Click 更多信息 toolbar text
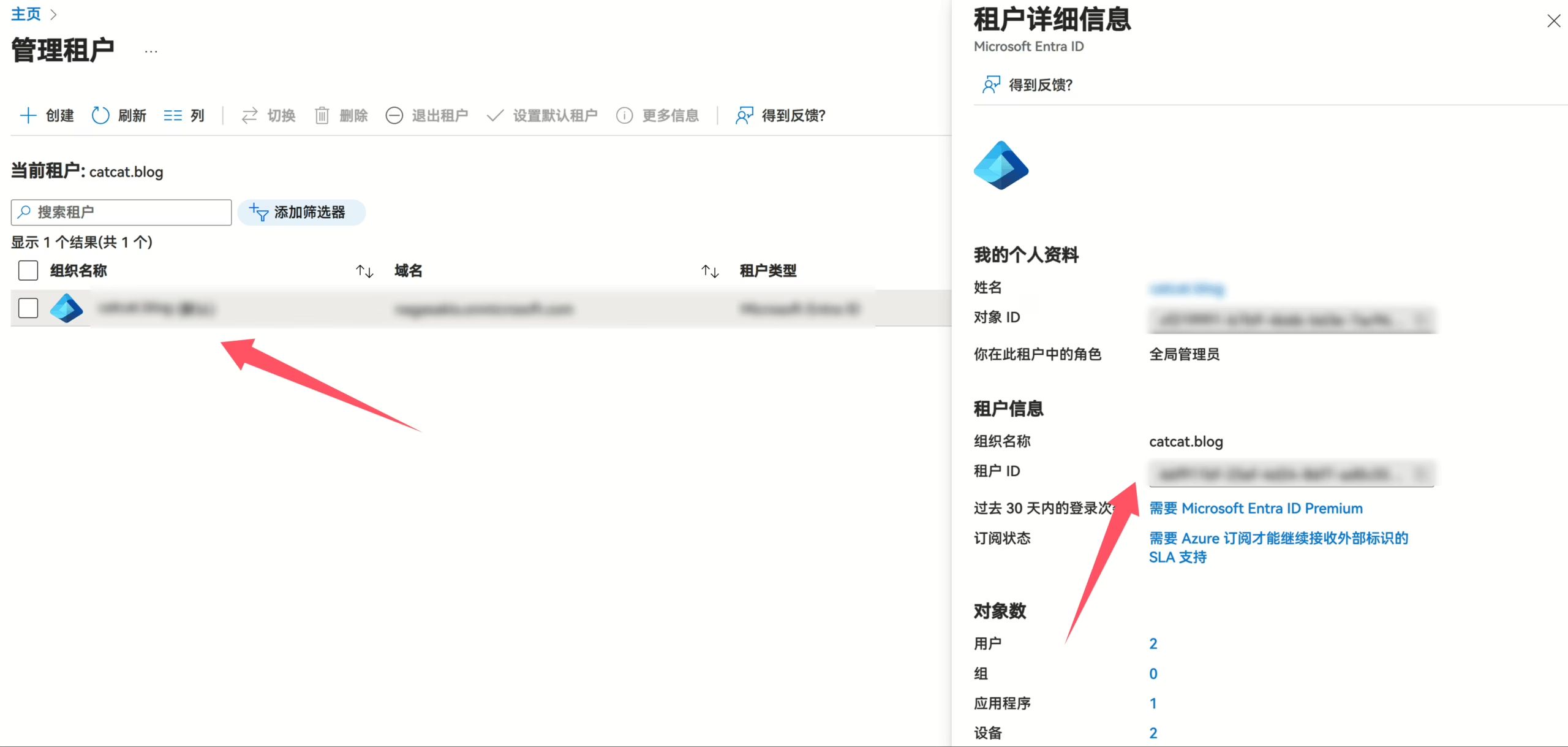Screen dimensions: 1568x747 [670, 115]
